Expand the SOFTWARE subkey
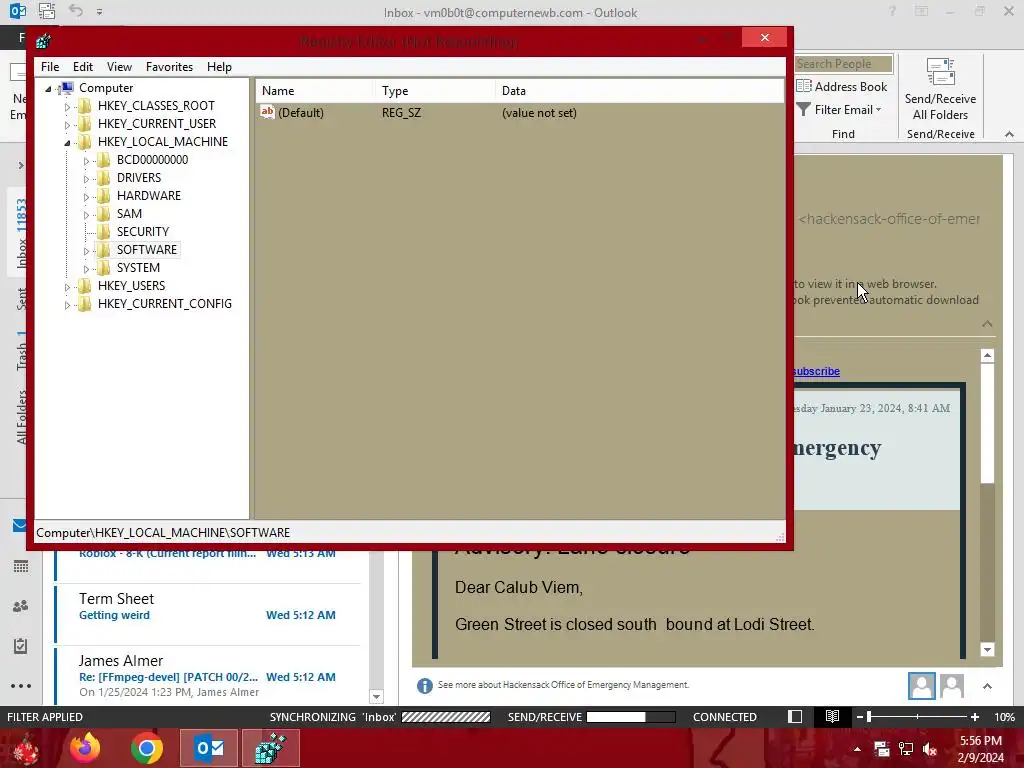Viewport: 1024px width, 768px height. pyautogui.click(x=86, y=251)
